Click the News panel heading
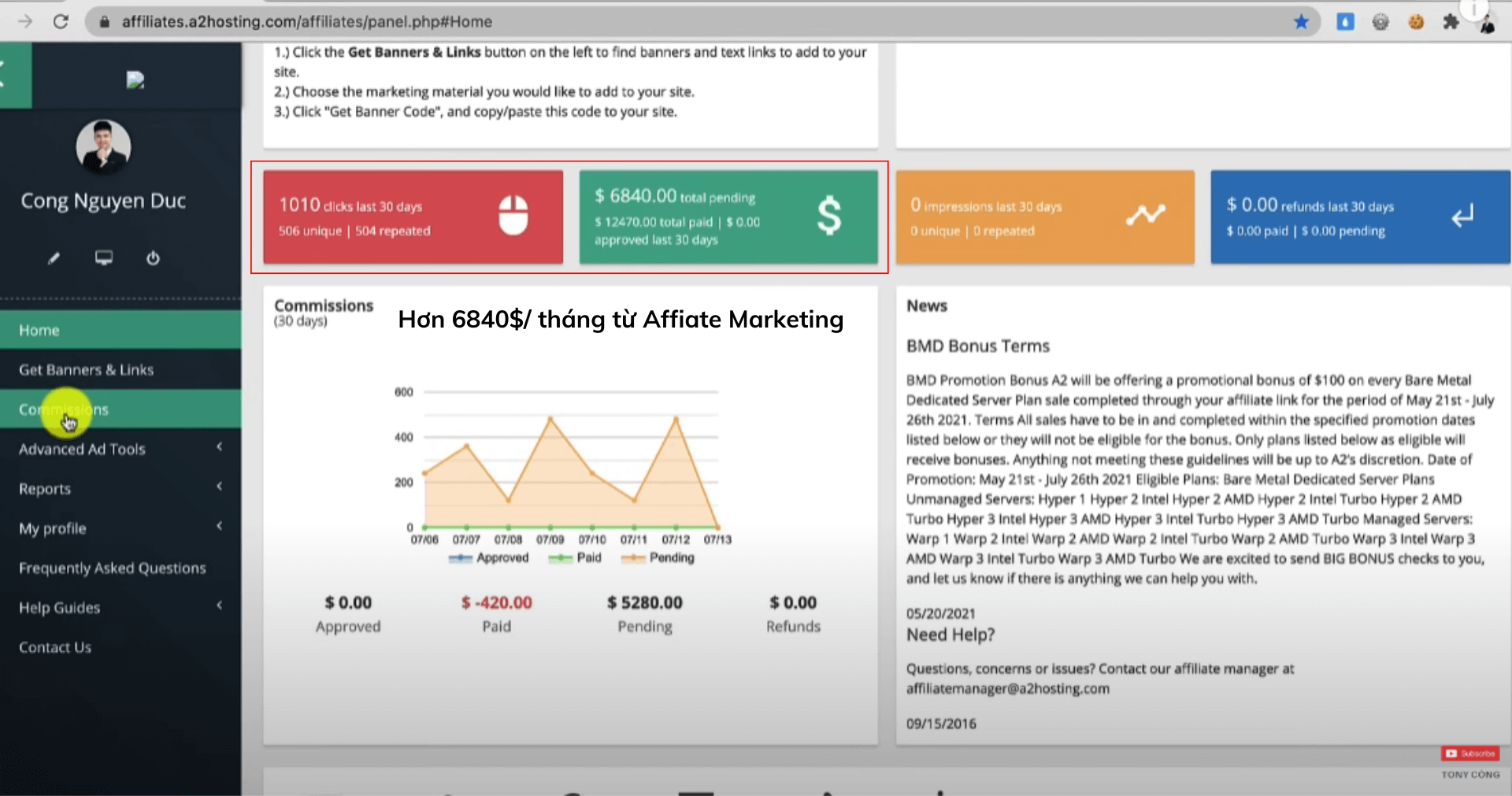The width and height of the screenshot is (1512, 796). 927,305
